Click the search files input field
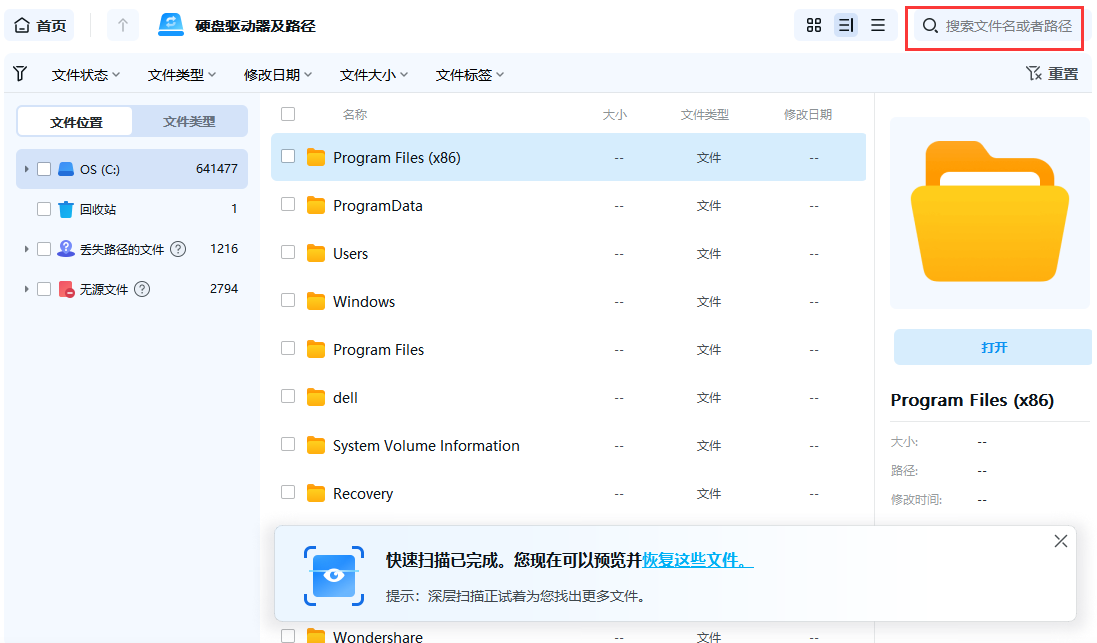 994,29
